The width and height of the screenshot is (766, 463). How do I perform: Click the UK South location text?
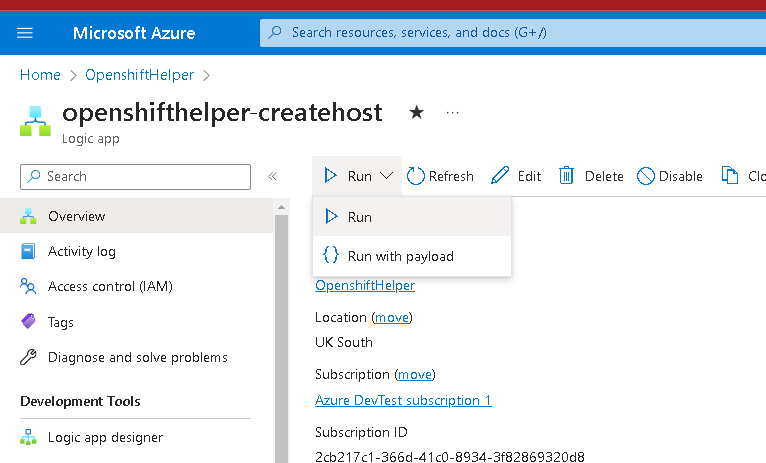344,342
